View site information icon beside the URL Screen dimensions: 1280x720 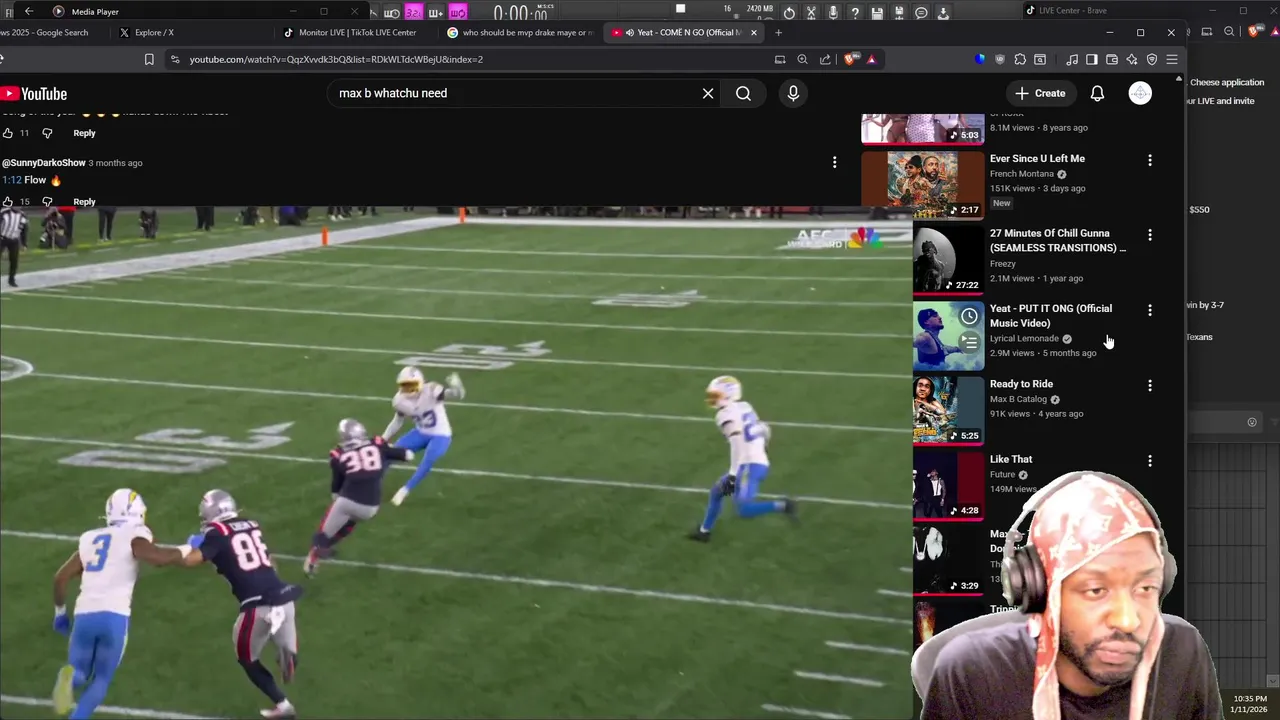pyautogui.click(x=175, y=59)
